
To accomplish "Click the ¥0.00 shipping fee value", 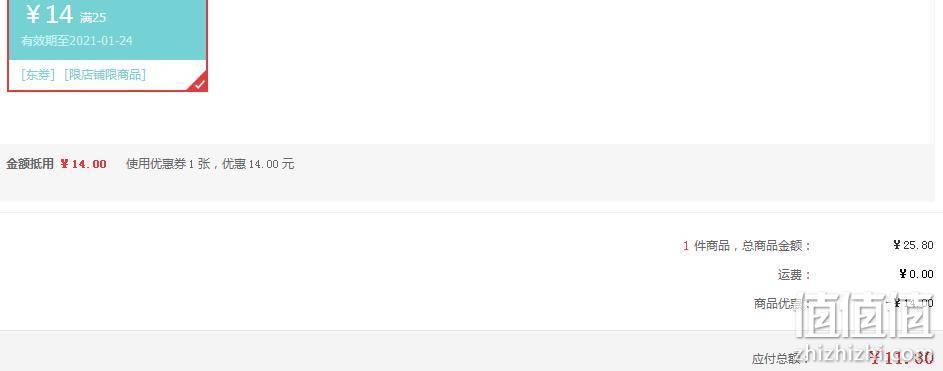I will pyautogui.click(x=917, y=274).
